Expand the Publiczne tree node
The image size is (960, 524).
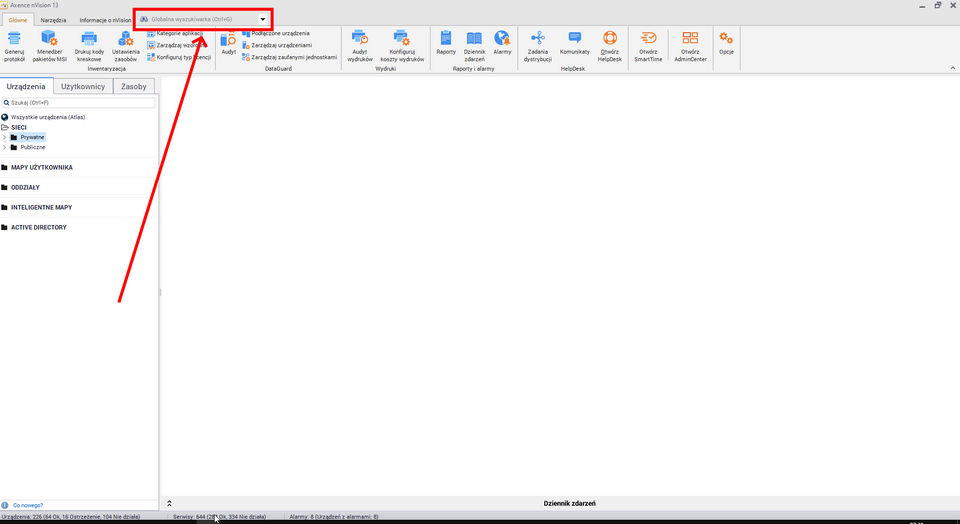tap(4, 147)
